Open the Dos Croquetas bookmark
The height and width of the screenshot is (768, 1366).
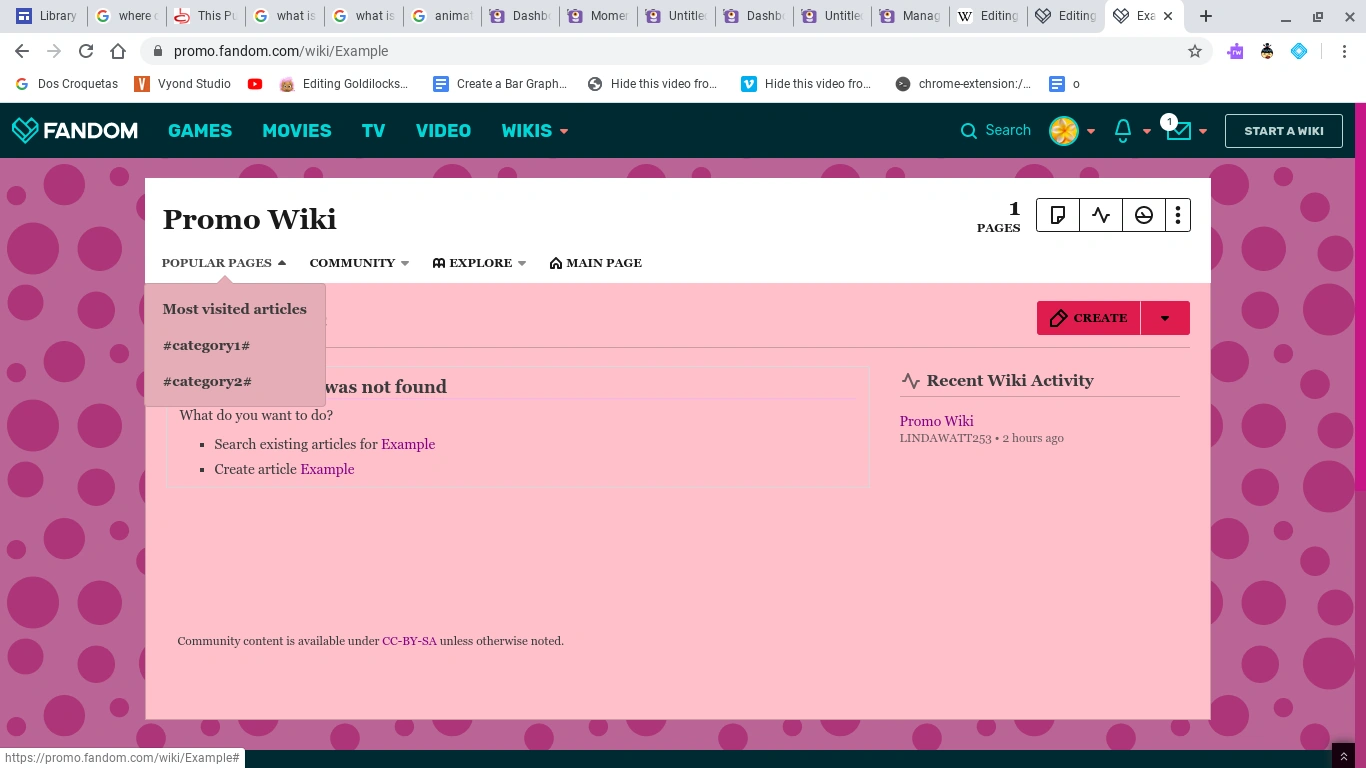click(67, 84)
